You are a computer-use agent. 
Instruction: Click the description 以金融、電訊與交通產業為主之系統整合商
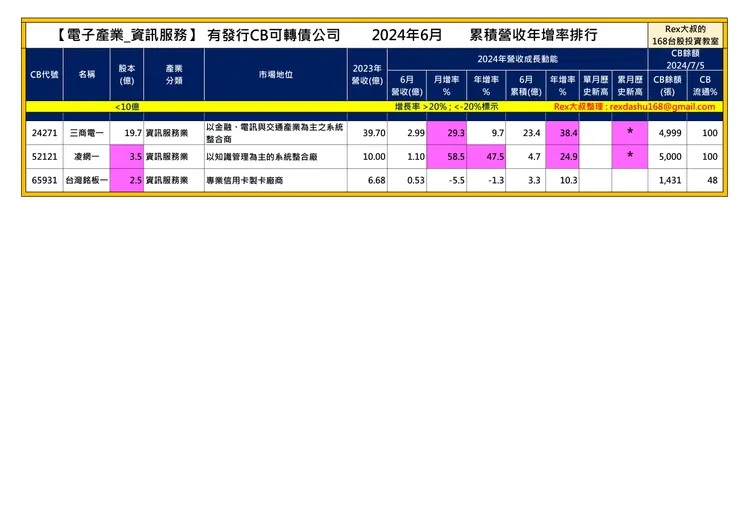[x=275, y=133]
